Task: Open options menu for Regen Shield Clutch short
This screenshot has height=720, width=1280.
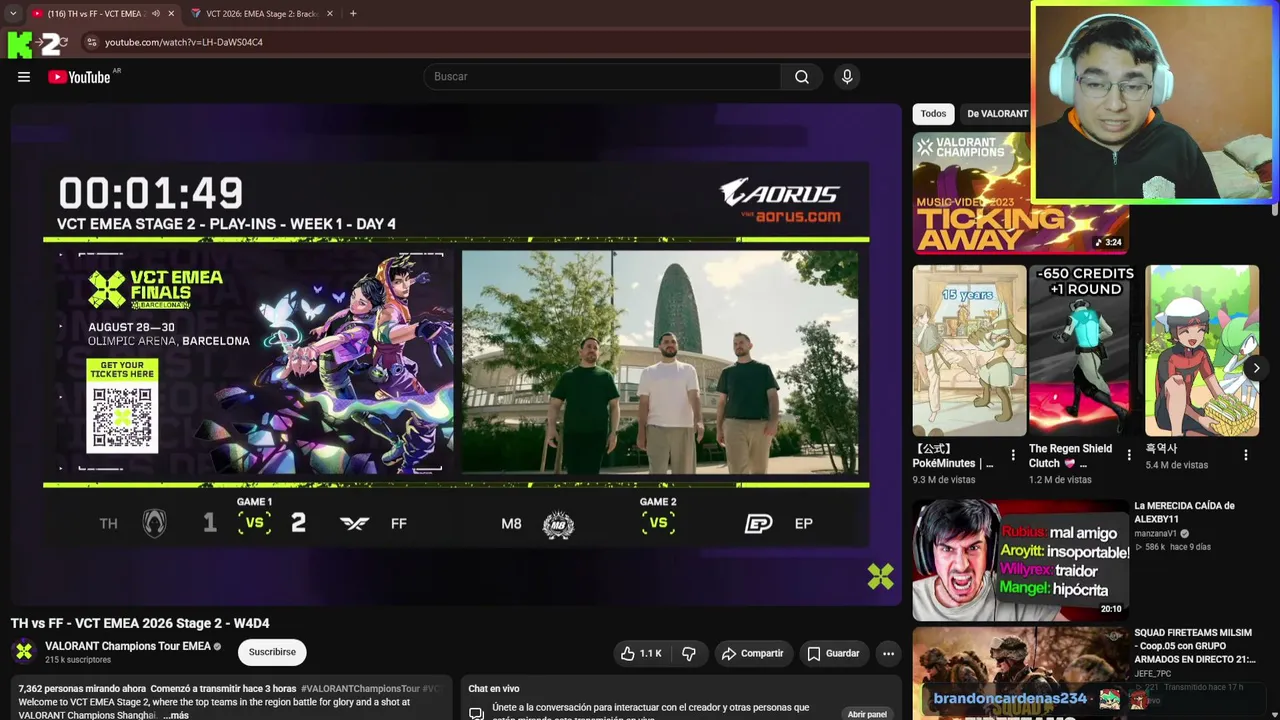Action: tap(1129, 455)
